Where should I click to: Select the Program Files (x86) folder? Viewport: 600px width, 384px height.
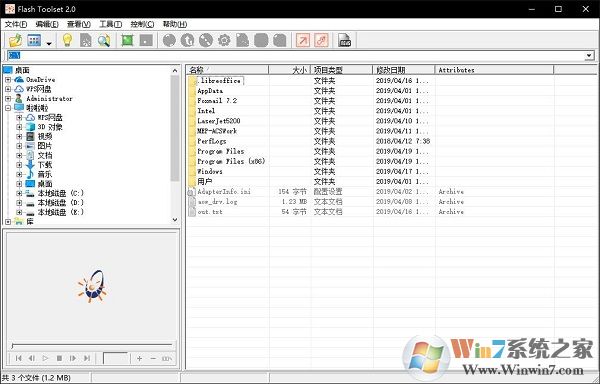tap(231, 161)
